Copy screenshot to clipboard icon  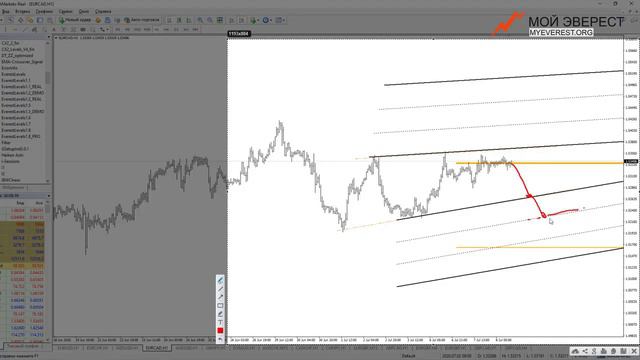613,351
